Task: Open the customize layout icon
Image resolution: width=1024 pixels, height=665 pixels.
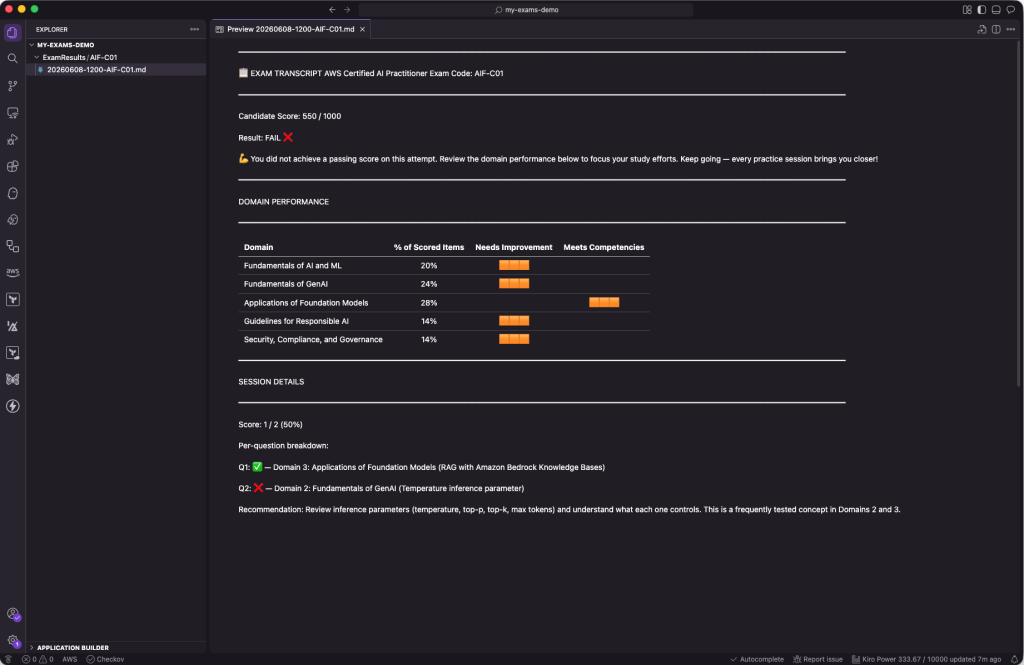Action: tap(967, 10)
